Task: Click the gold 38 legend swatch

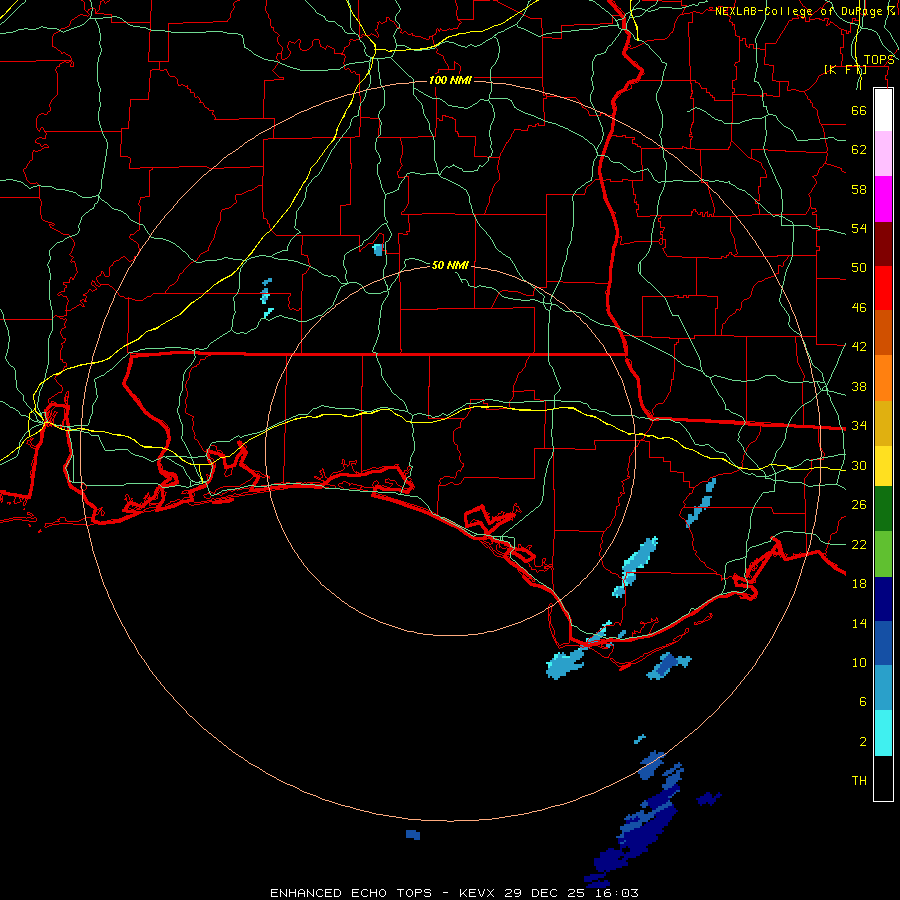Action: (x=883, y=423)
